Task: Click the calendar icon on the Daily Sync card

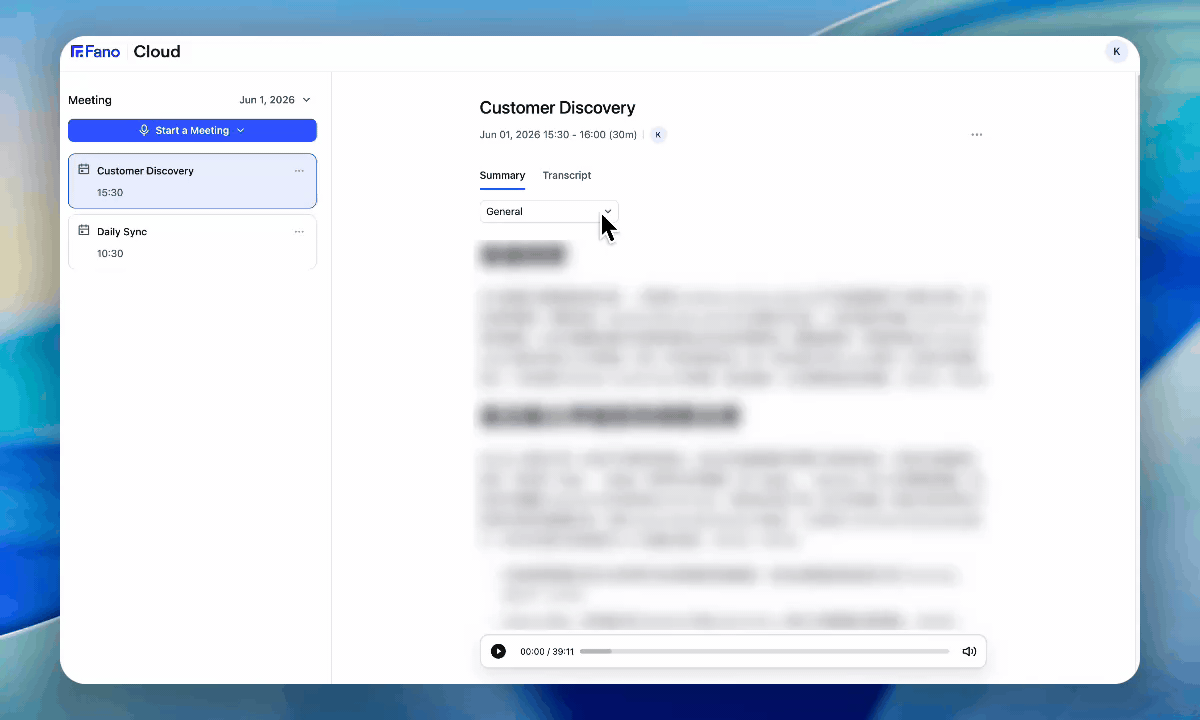Action: [x=84, y=230]
